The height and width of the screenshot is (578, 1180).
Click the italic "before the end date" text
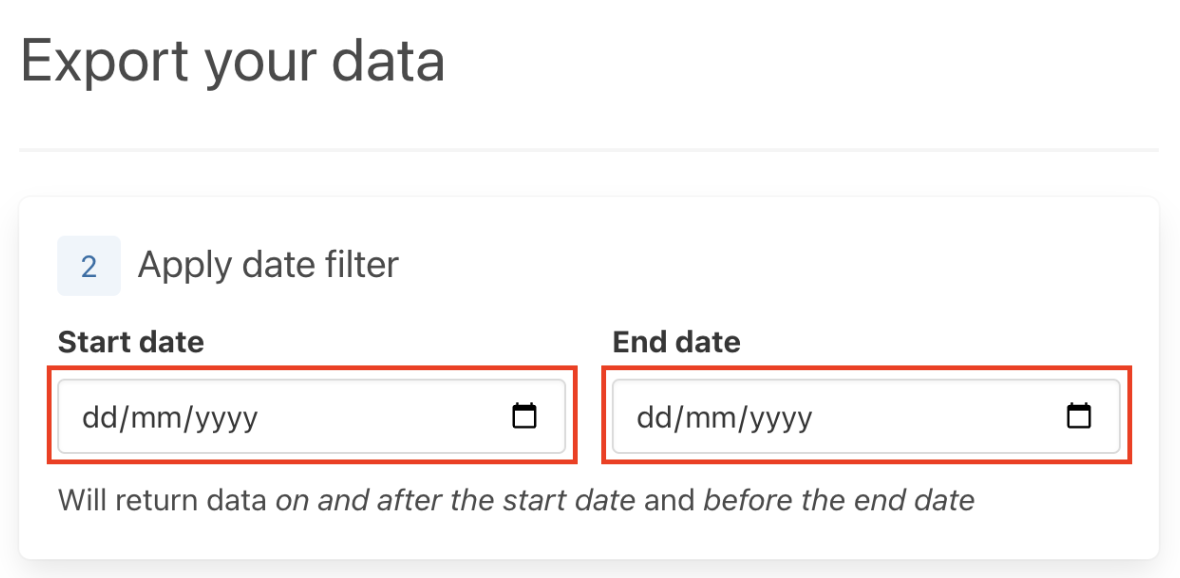pyautogui.click(x=839, y=500)
